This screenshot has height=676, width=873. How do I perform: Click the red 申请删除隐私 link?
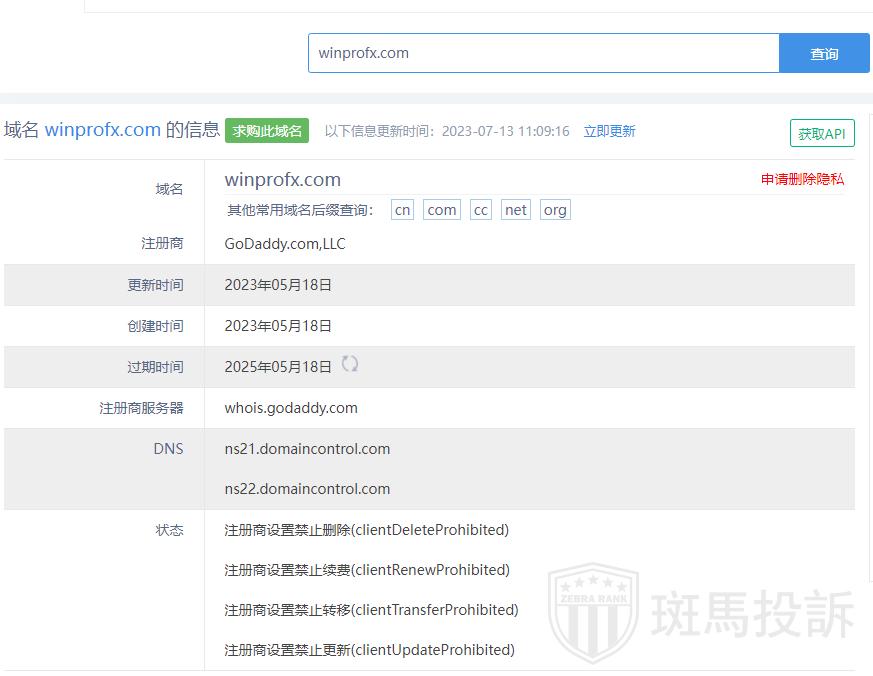[802, 179]
